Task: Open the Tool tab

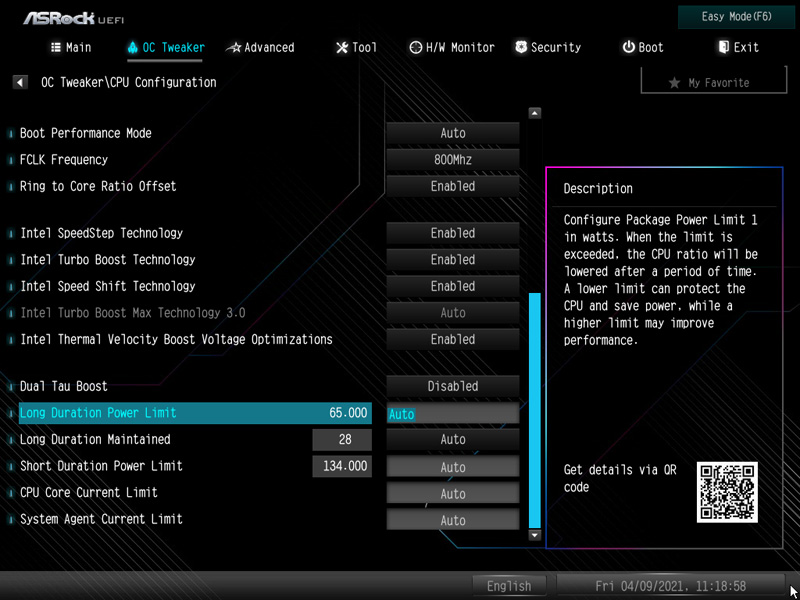Action: [x=356, y=47]
